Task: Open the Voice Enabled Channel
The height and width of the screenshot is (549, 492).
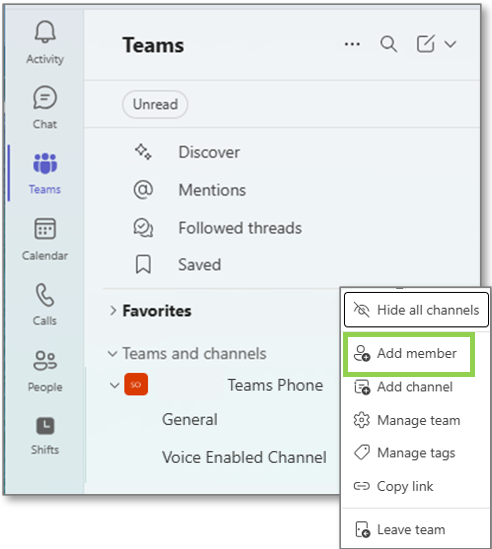Action: (x=244, y=457)
